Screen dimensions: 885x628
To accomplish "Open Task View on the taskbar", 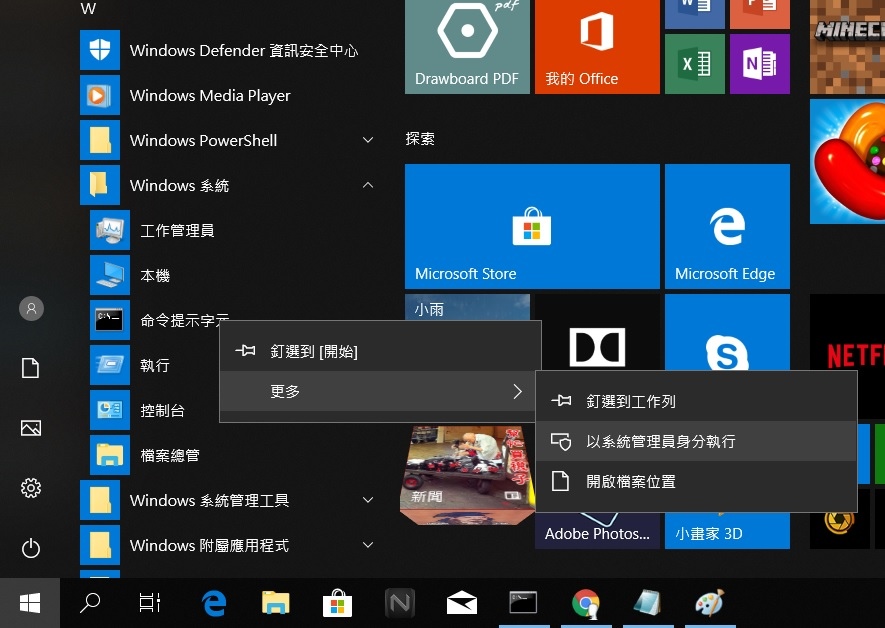I will (150, 603).
